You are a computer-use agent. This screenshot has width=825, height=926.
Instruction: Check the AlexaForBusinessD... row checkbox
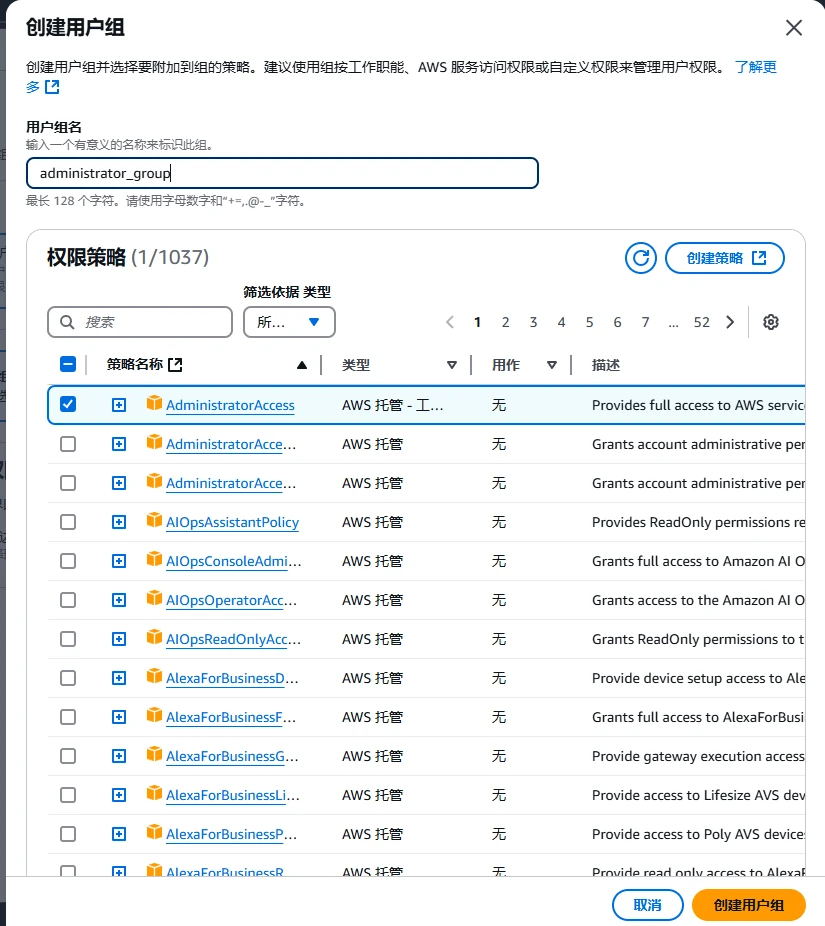[x=68, y=678]
